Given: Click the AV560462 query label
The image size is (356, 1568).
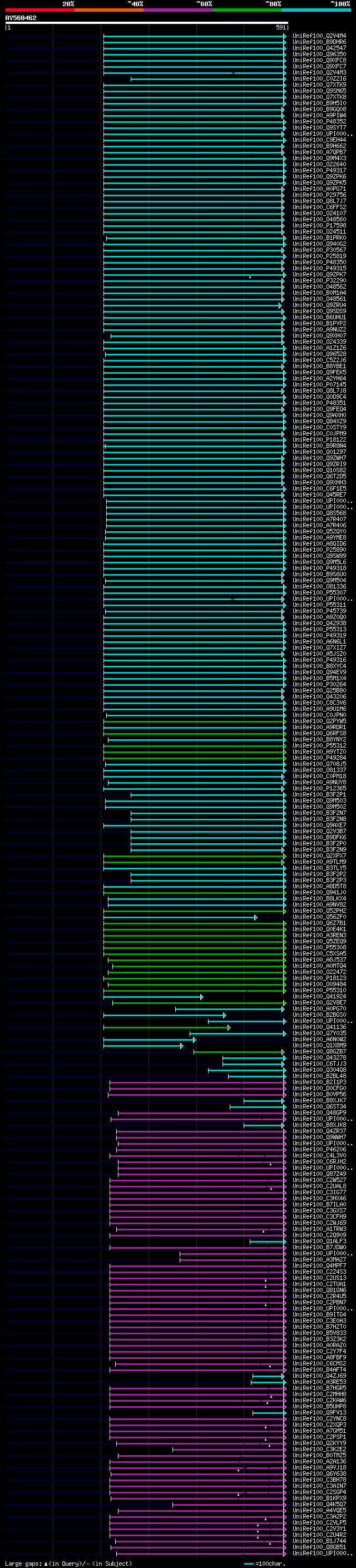Looking at the screenshot, I should (21, 18).
